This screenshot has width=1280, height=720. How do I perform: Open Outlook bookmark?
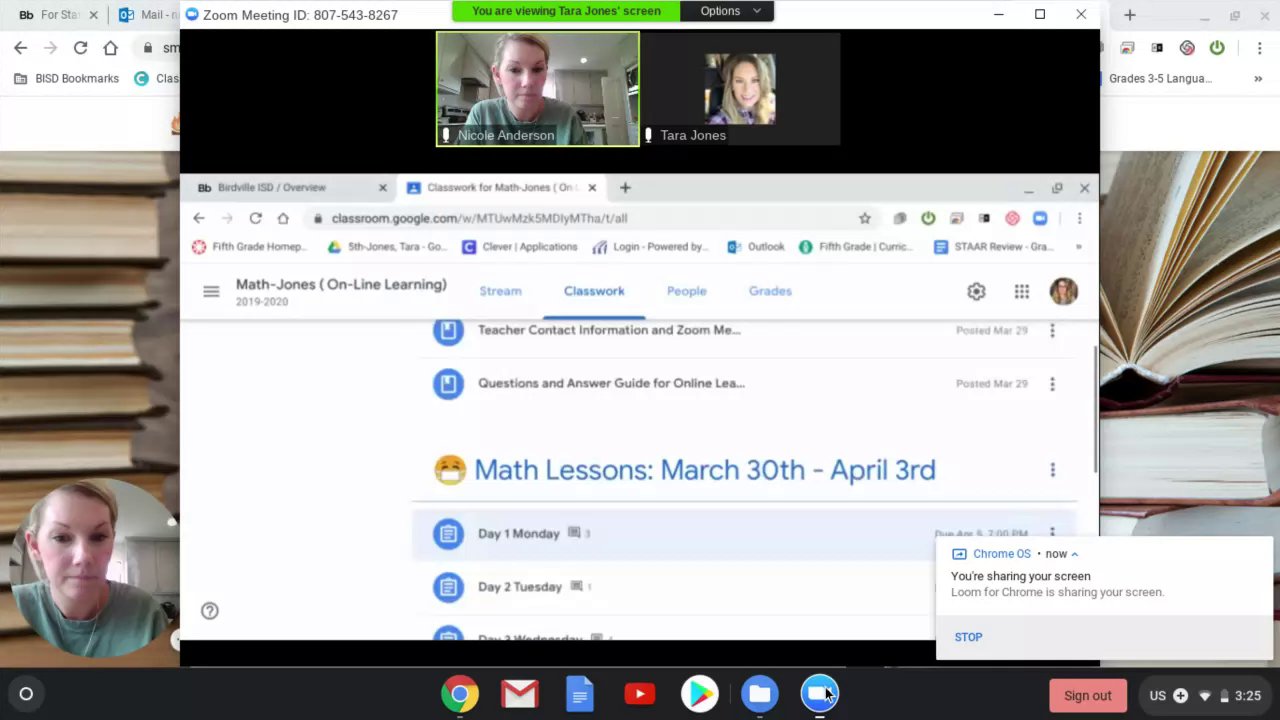coord(756,247)
